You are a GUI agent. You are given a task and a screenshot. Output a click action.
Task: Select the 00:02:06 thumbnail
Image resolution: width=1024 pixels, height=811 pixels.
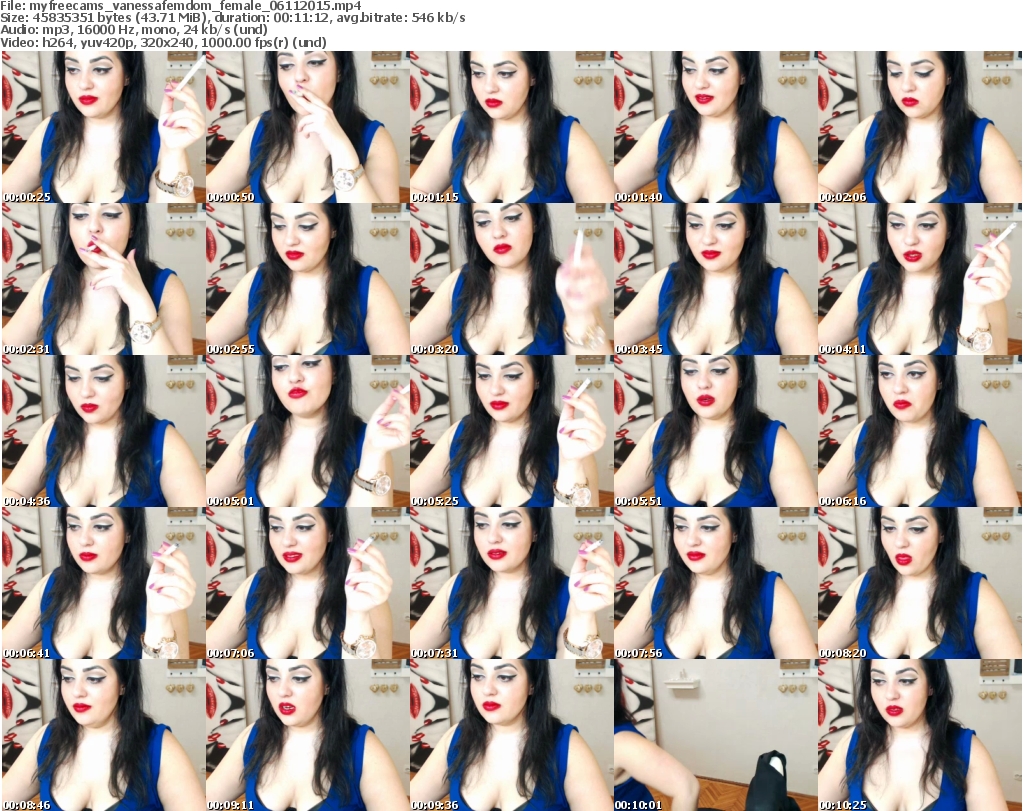click(x=919, y=127)
